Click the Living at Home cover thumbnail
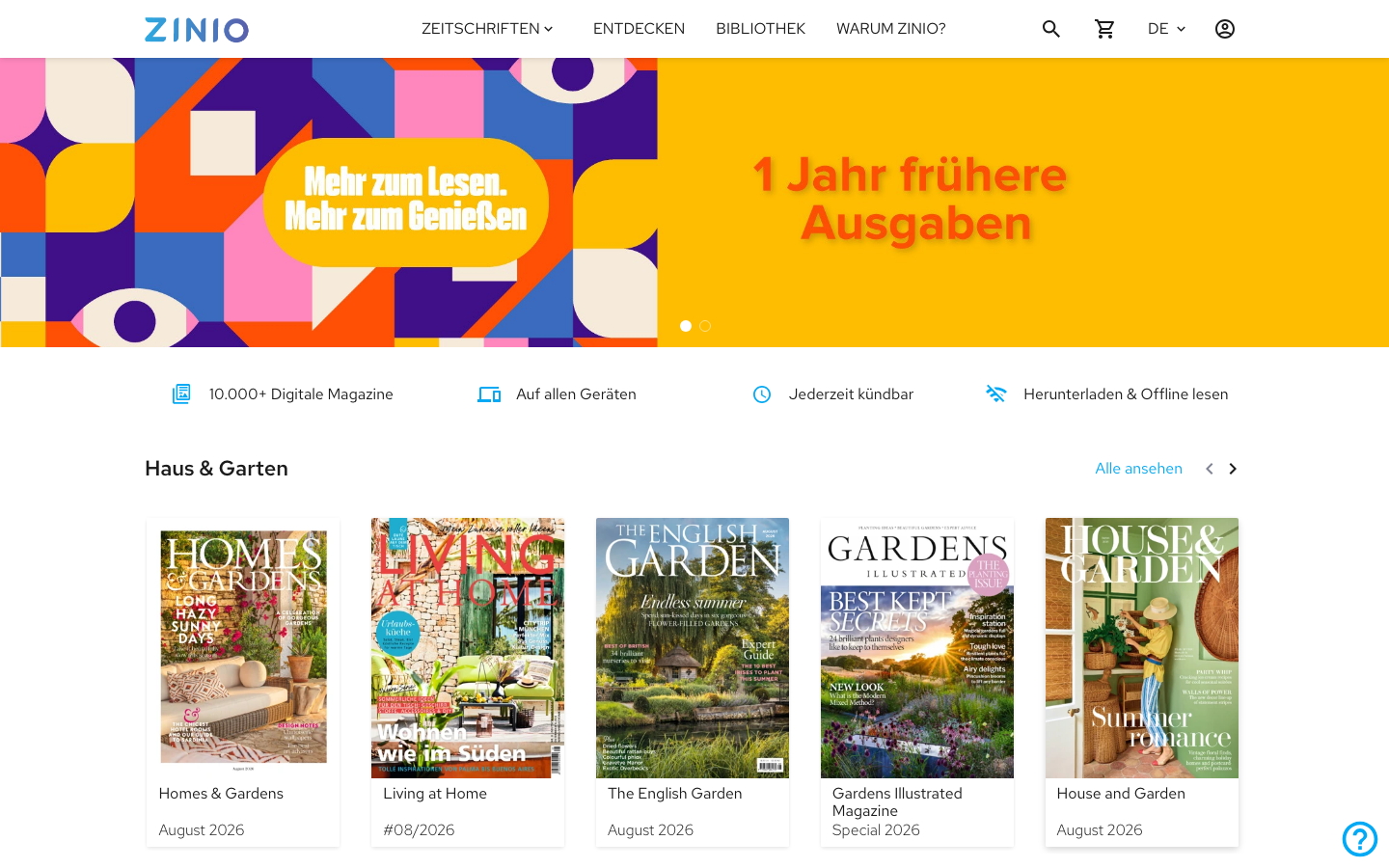1389x868 pixels. pyautogui.click(x=468, y=648)
